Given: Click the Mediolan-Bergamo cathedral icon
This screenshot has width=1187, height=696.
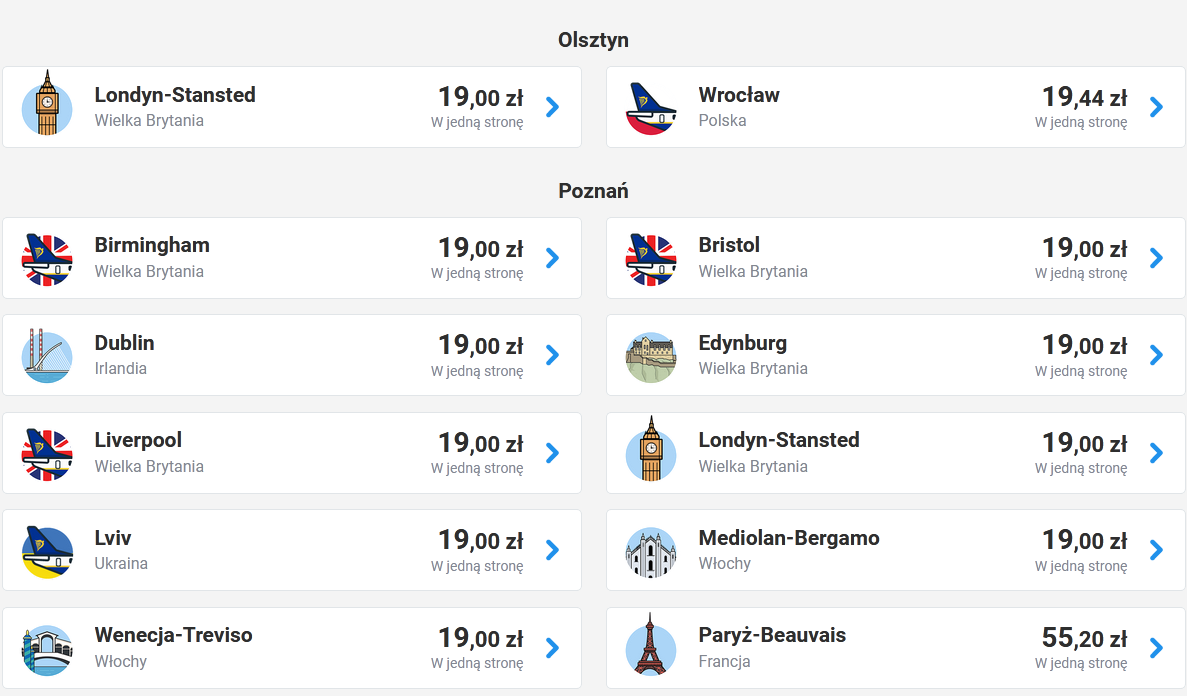Looking at the screenshot, I should click(651, 552).
